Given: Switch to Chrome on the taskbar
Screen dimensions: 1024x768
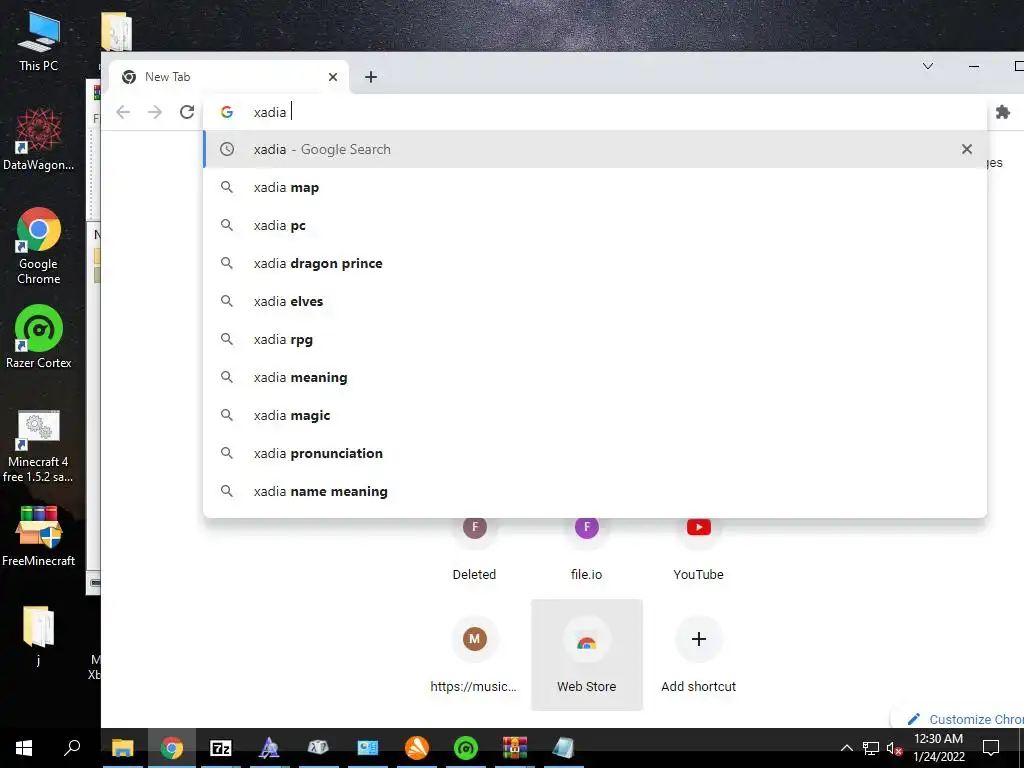Looking at the screenshot, I should (172, 748).
